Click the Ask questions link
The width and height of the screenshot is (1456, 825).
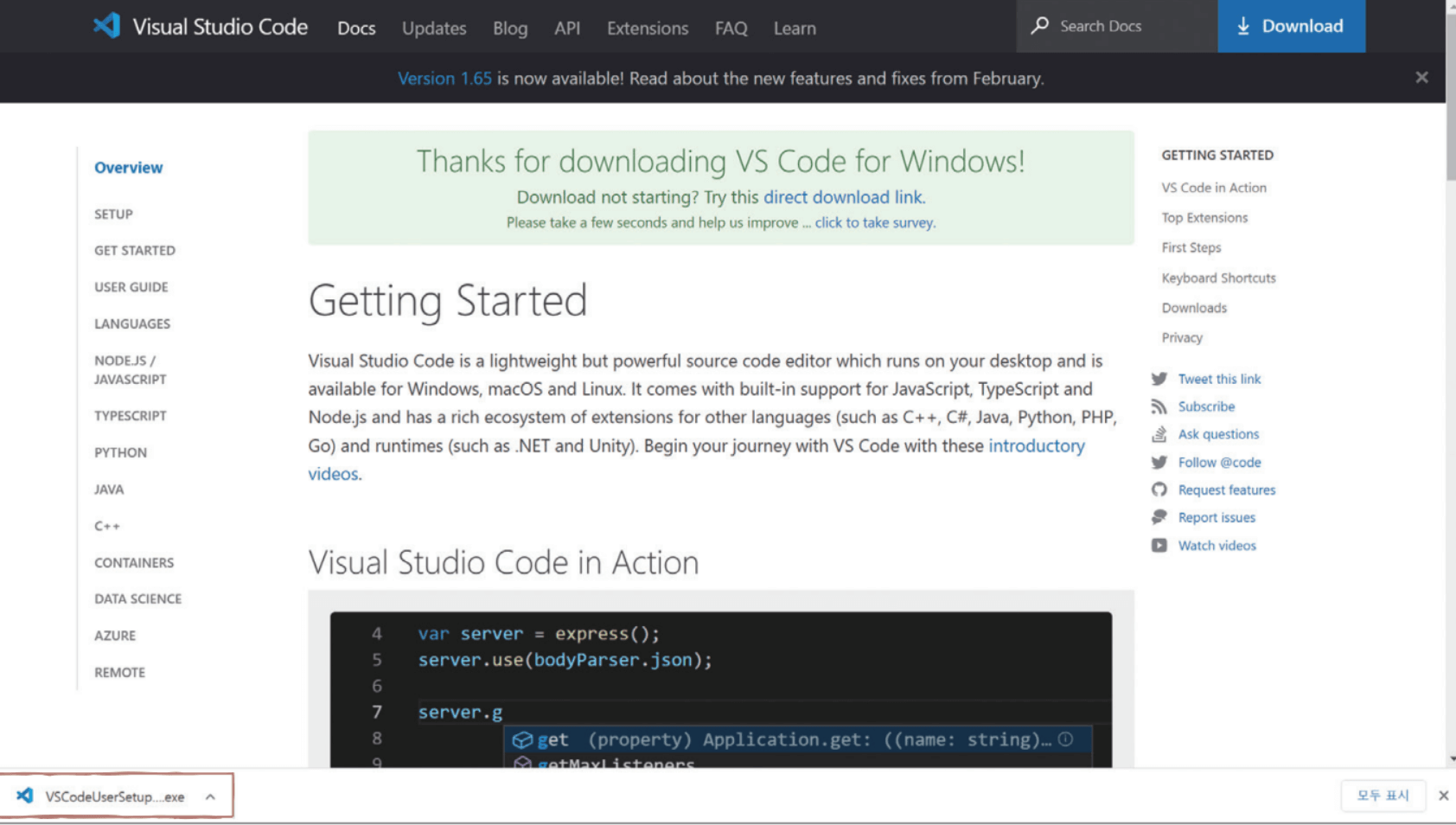pos(1218,434)
